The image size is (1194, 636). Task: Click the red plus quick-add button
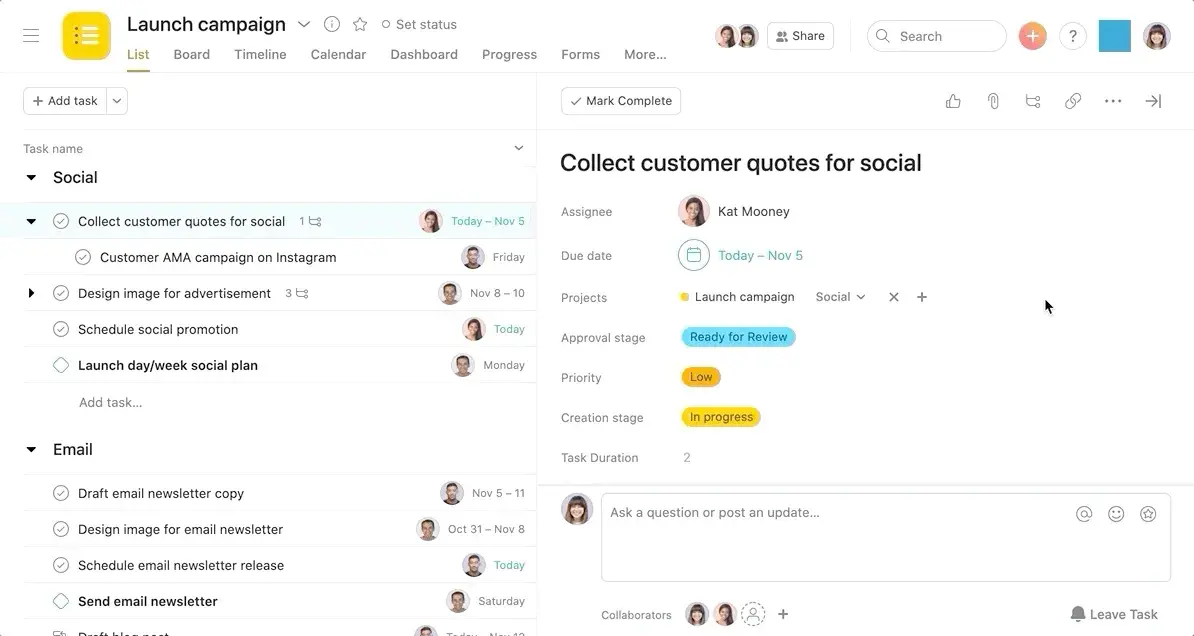tap(1032, 37)
